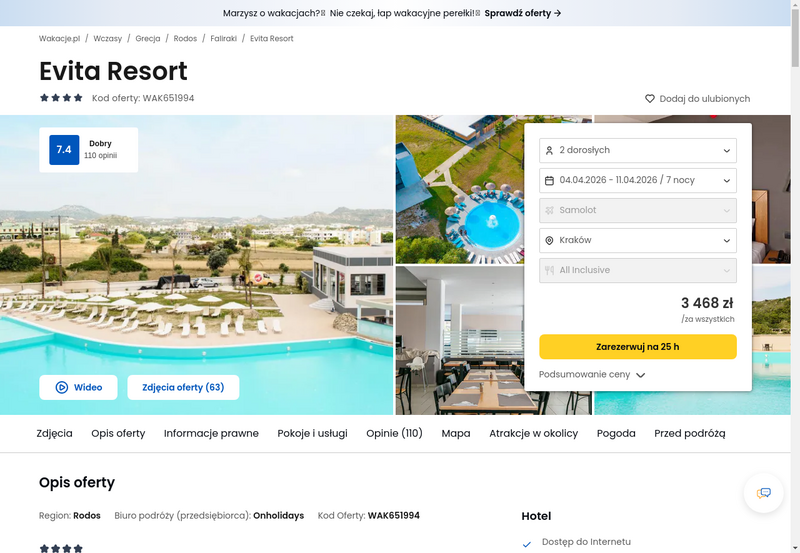Screen dimensions: 800x553
Task: Click the location pin icon beside Kraków
Action: (549, 240)
